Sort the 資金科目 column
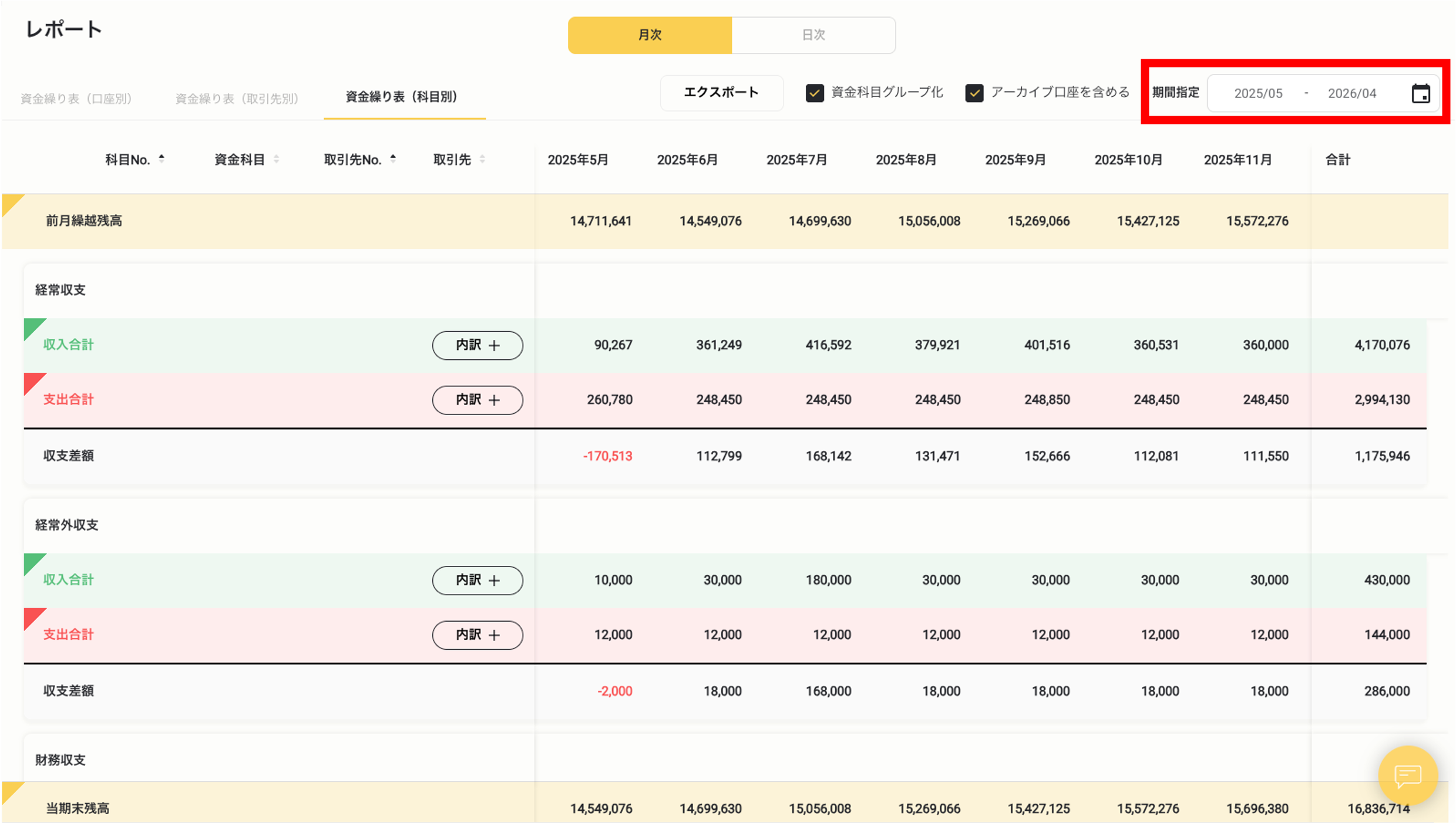 [276, 158]
